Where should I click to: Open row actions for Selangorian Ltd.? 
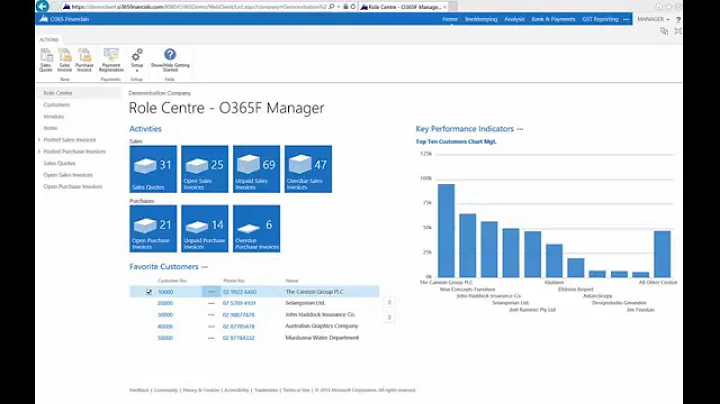point(211,303)
